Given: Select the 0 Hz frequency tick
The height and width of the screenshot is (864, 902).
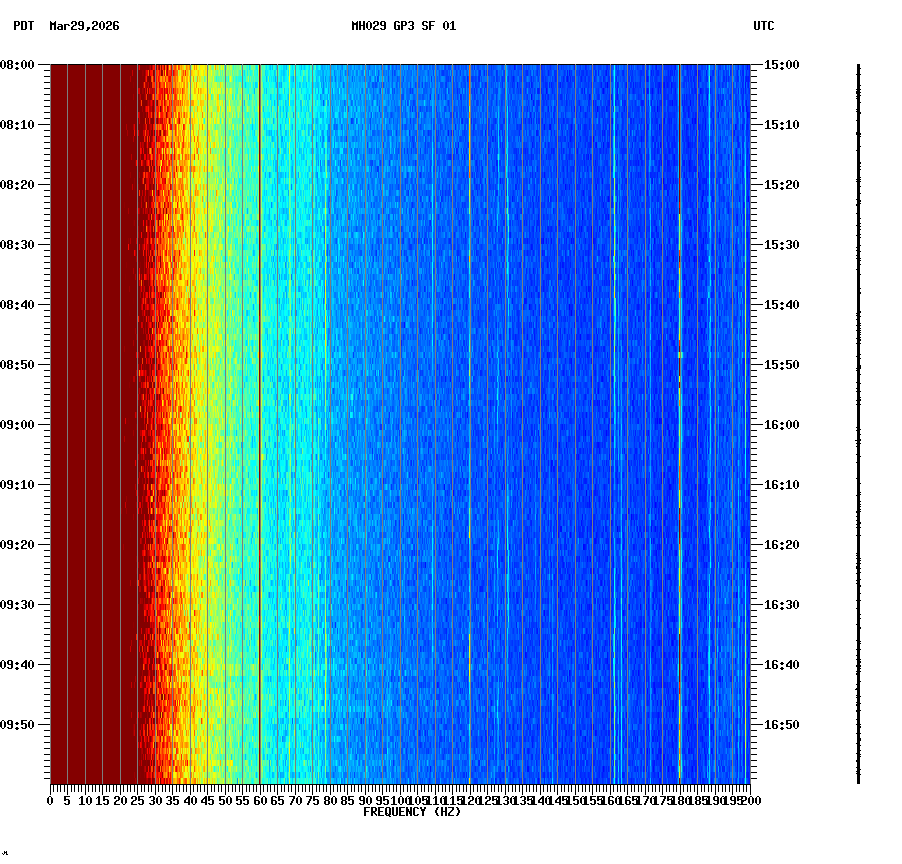Looking at the screenshot, I should 48,799.
